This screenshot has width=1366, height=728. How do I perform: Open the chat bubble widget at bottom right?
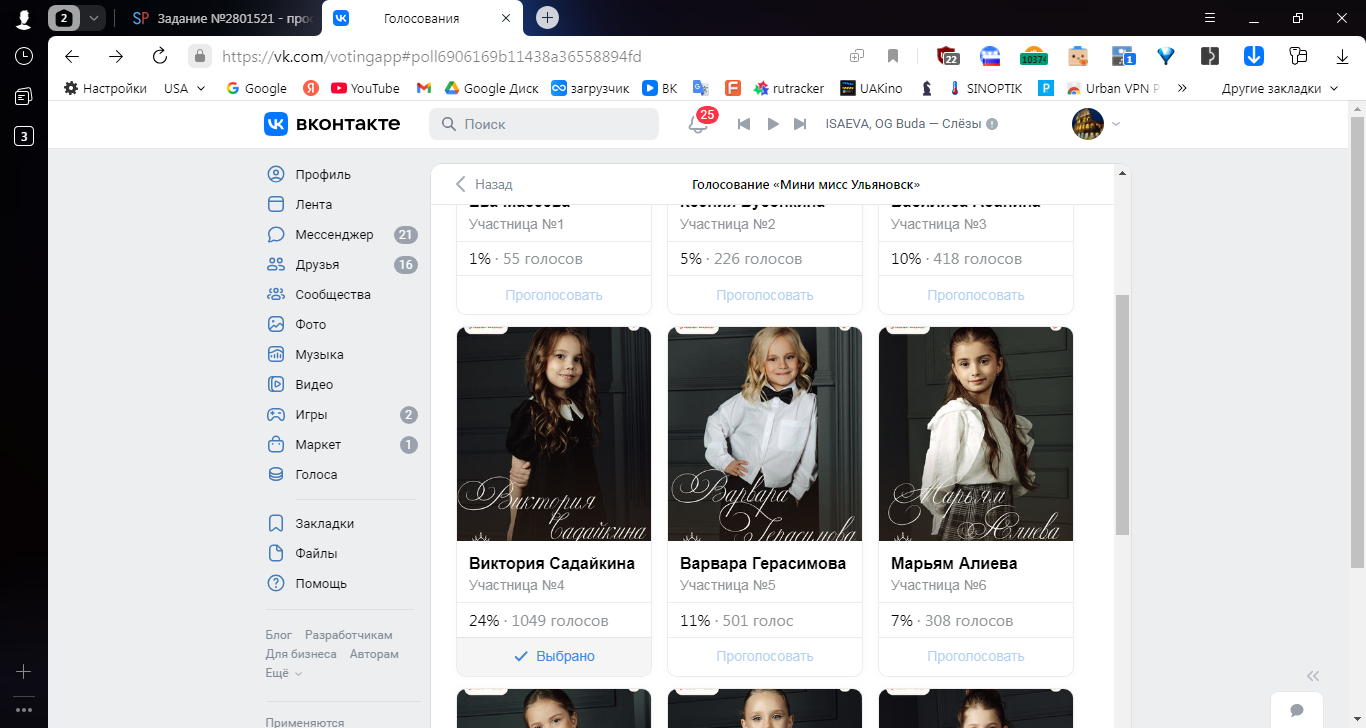pos(1297,710)
